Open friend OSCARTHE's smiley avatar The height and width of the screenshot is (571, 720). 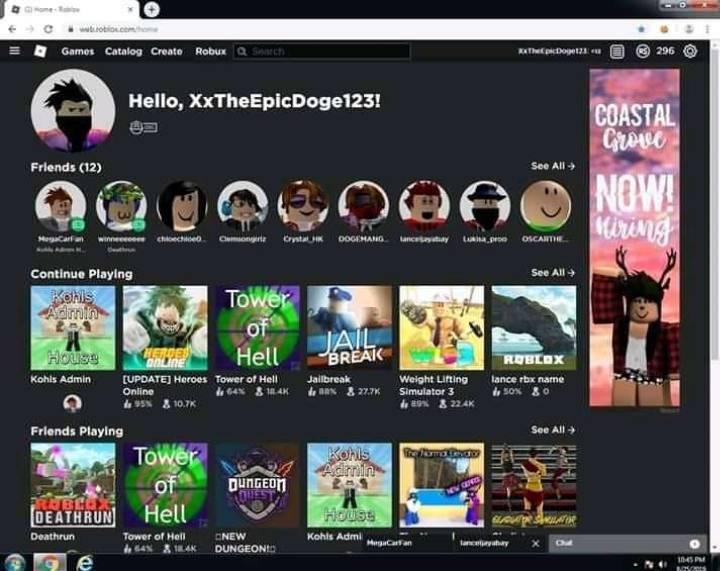pos(546,205)
